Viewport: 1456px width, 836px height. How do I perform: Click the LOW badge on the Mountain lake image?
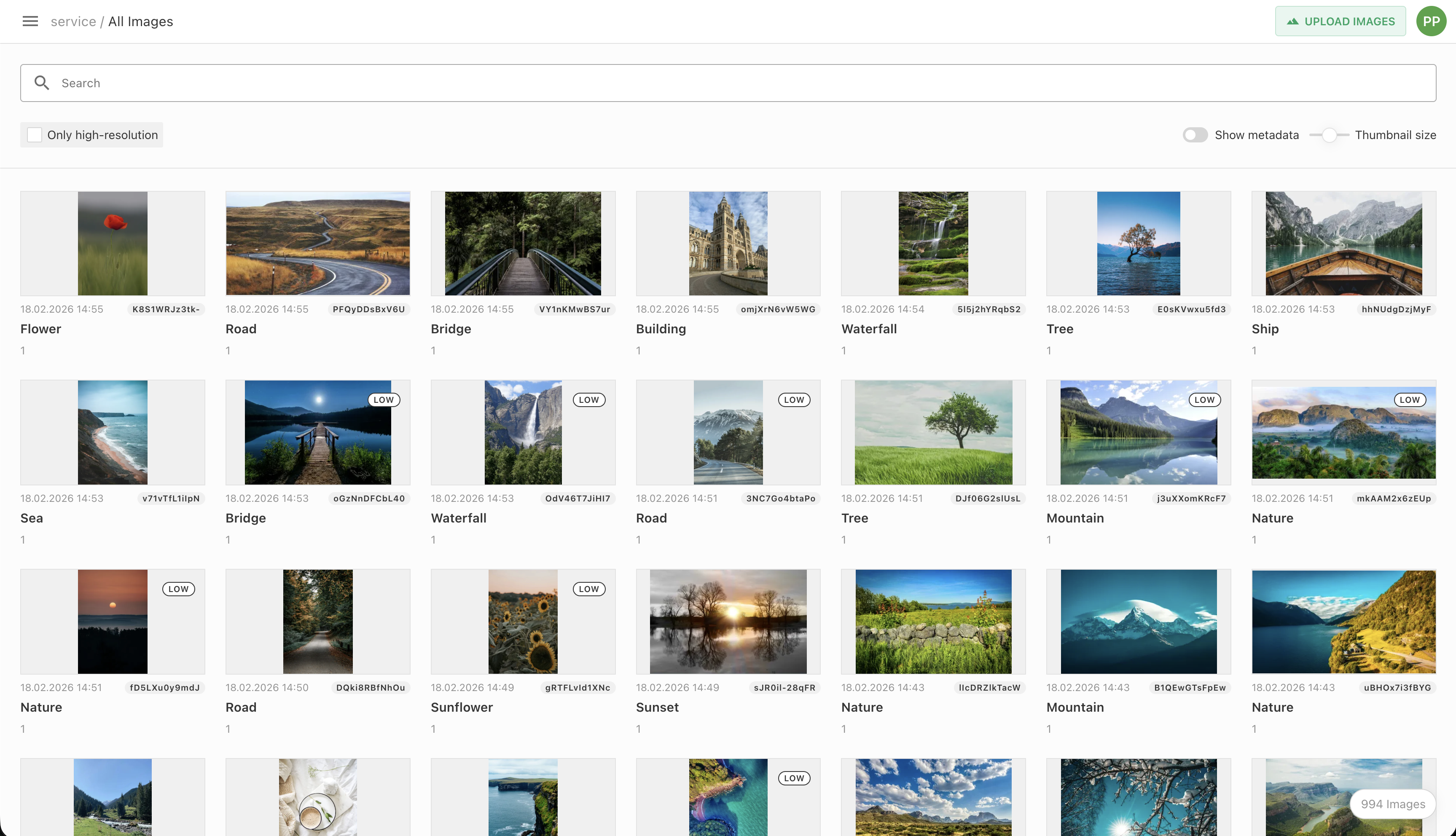(x=1204, y=399)
